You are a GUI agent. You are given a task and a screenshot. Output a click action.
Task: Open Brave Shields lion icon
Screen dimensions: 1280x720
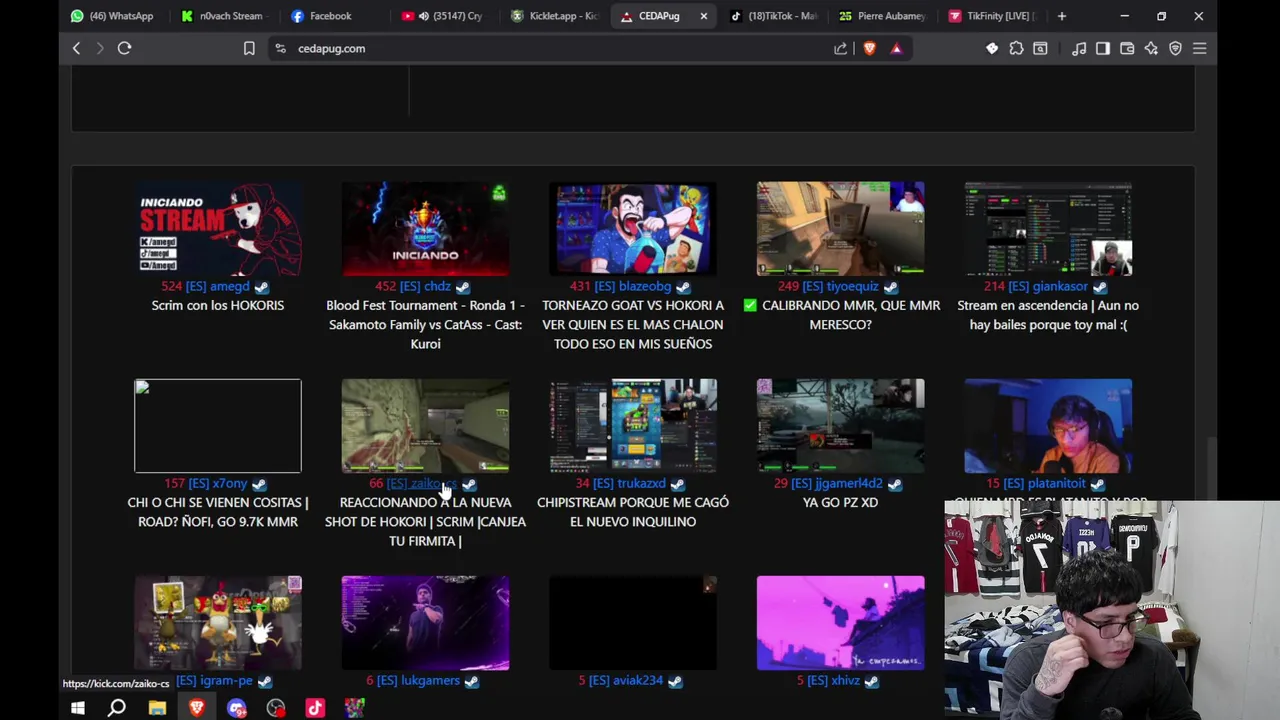pyautogui.click(x=869, y=48)
